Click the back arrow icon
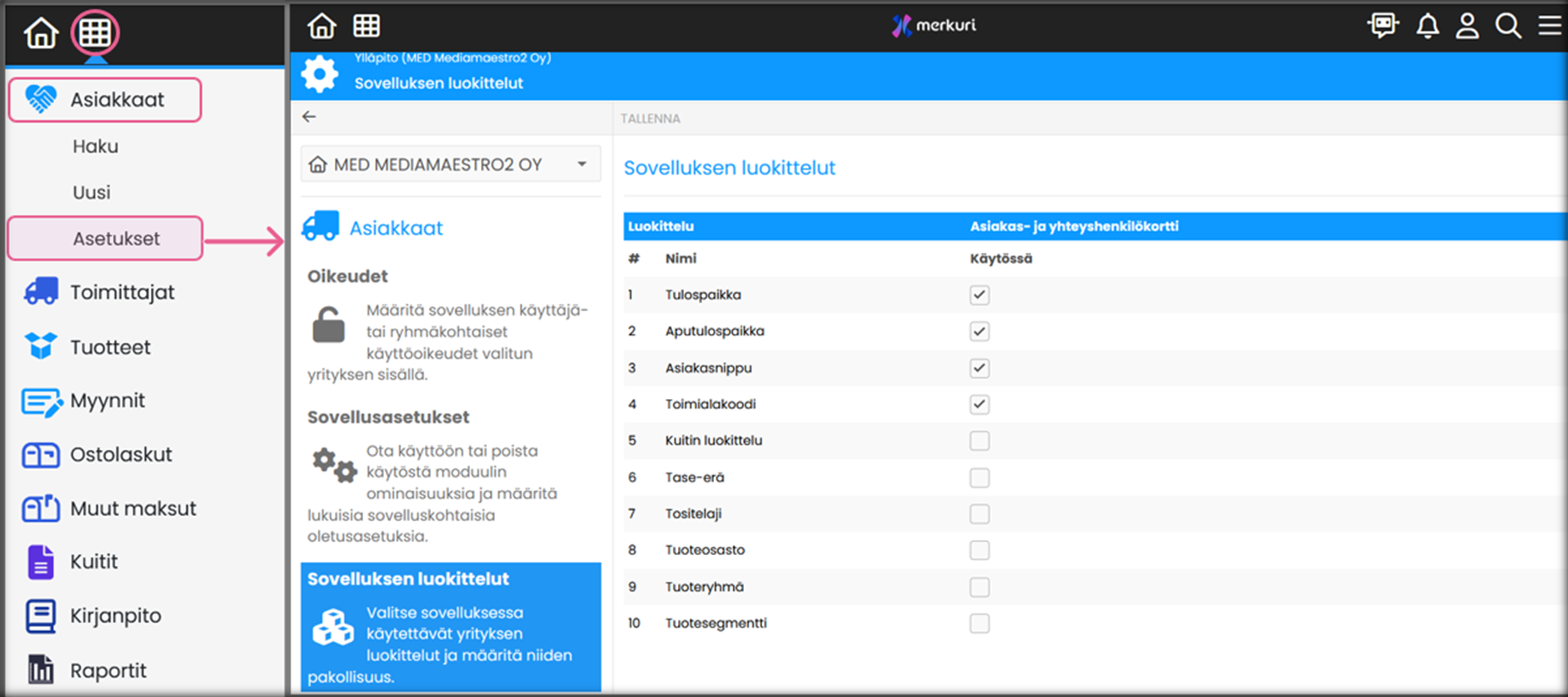 click(x=309, y=117)
